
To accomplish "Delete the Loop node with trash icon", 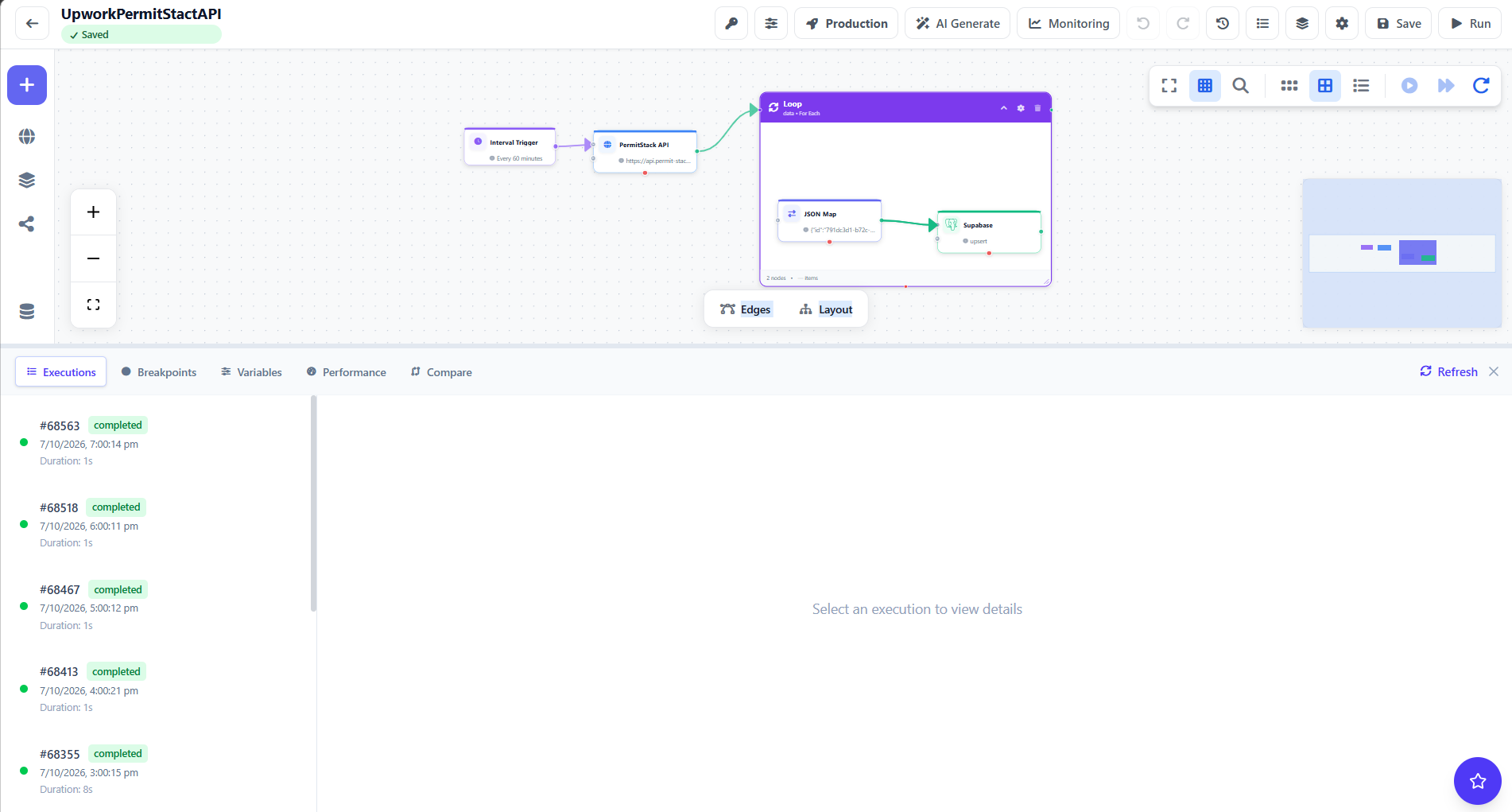I will [1037, 108].
